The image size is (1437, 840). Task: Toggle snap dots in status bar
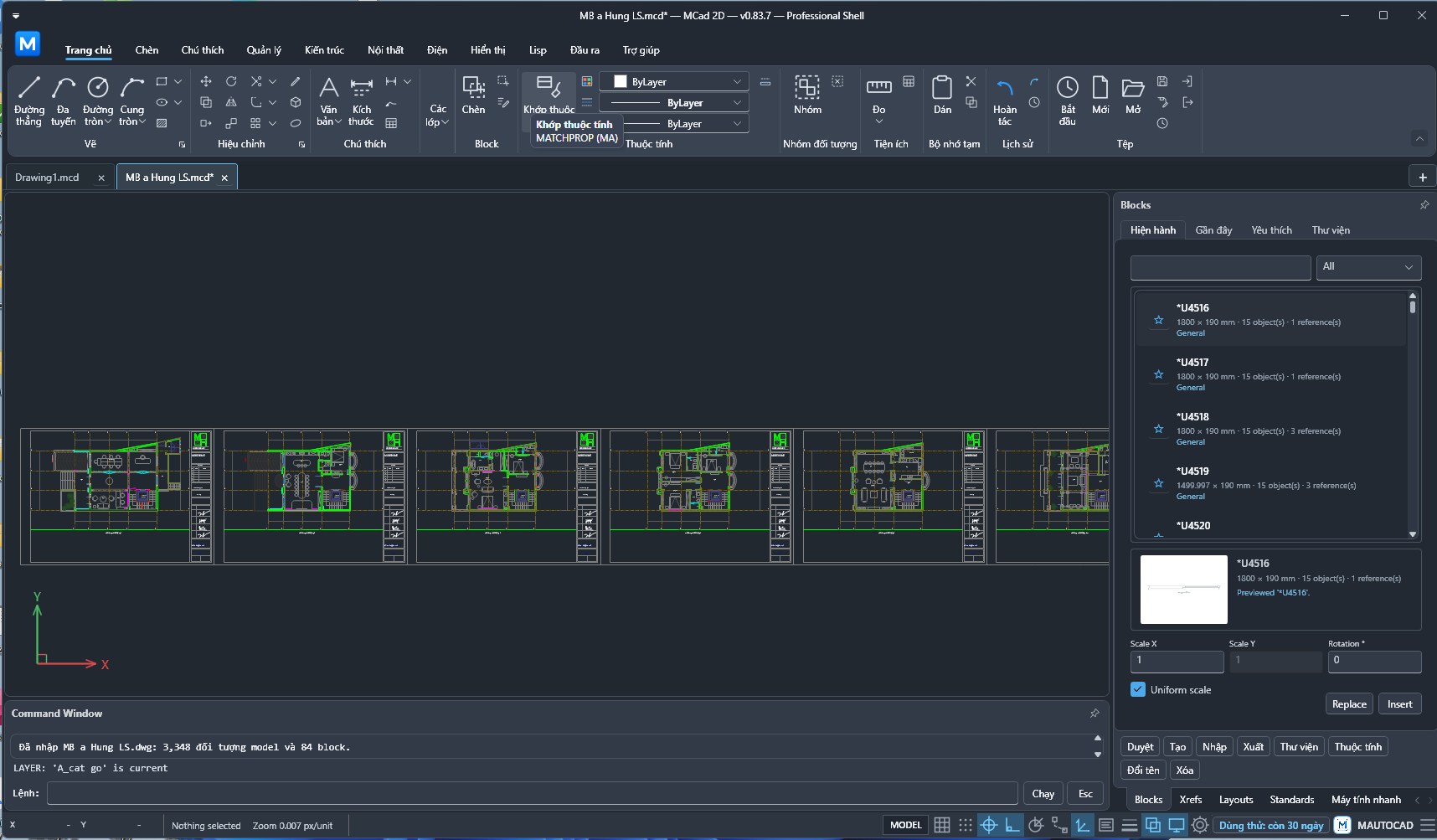[x=966, y=825]
